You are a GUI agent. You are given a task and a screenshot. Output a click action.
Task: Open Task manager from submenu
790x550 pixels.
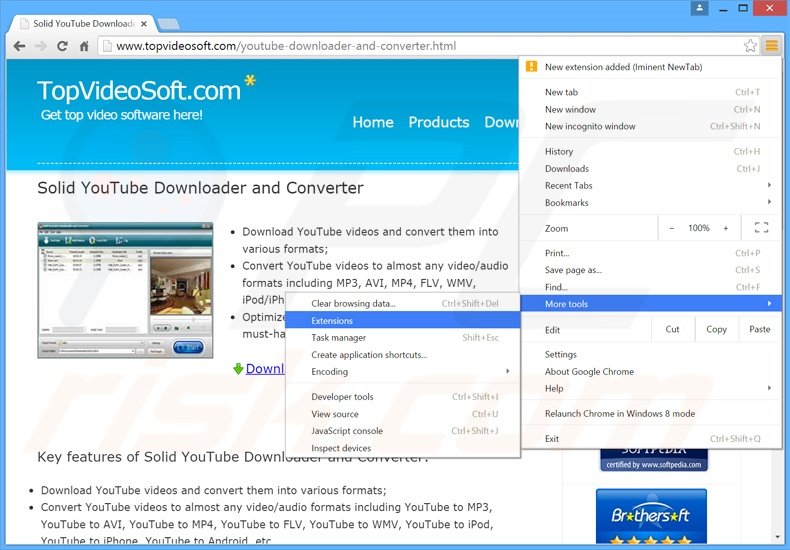point(403,338)
